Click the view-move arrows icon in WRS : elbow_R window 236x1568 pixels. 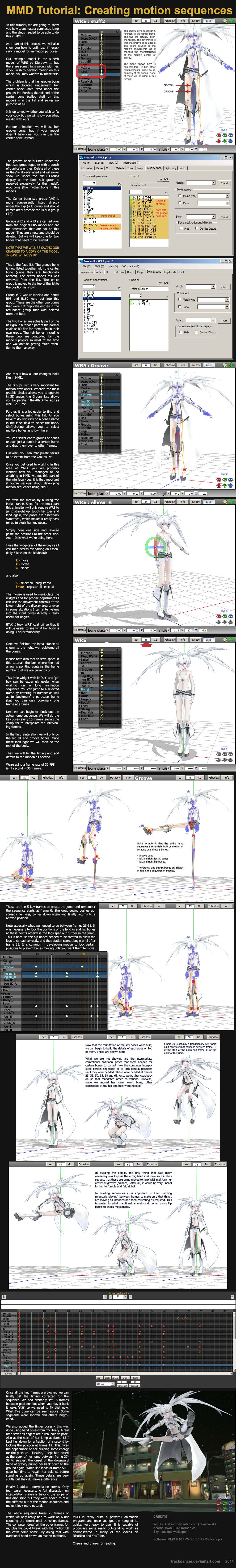tap(231, 502)
